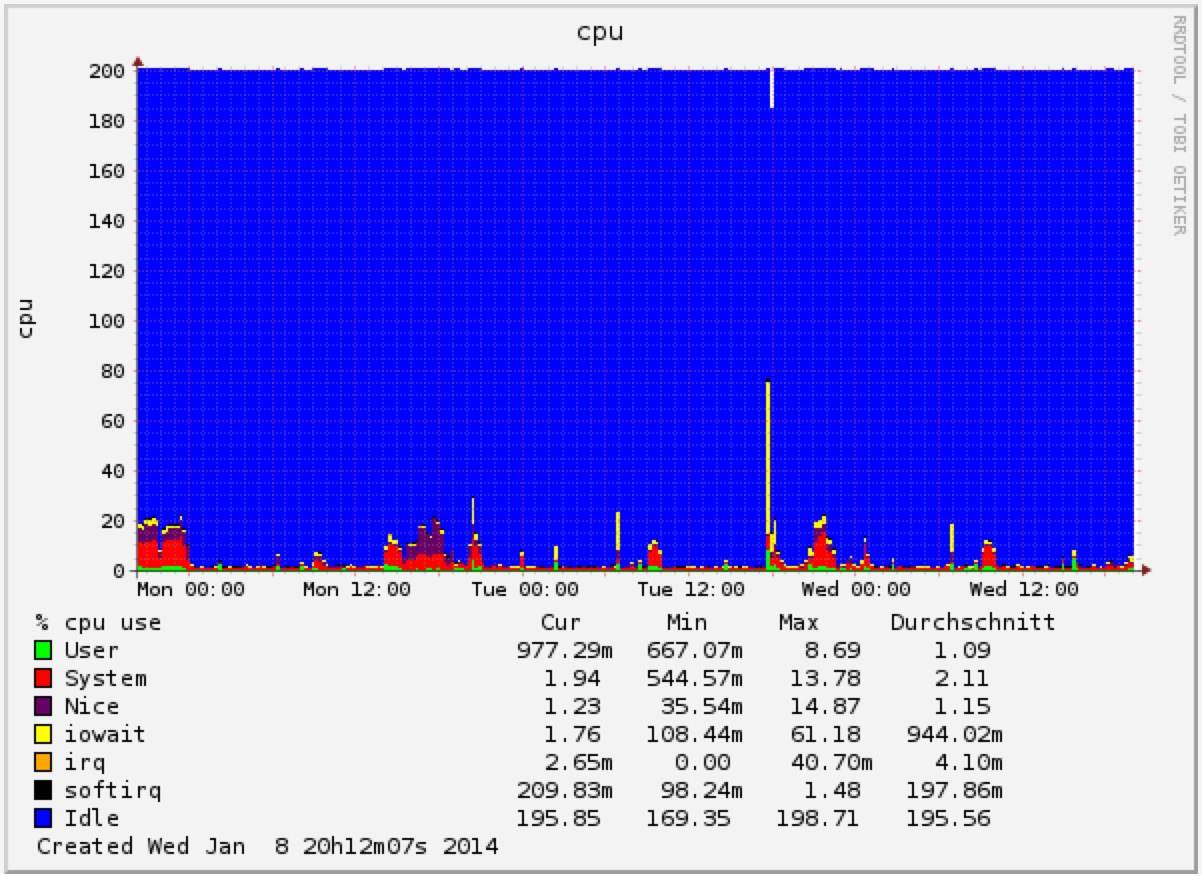Click the 'Max' column header
This screenshot has width=1202, height=876.
coord(798,622)
